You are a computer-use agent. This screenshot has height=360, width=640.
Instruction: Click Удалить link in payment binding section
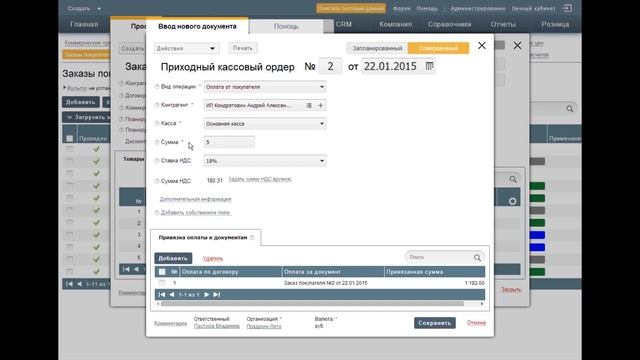213,258
